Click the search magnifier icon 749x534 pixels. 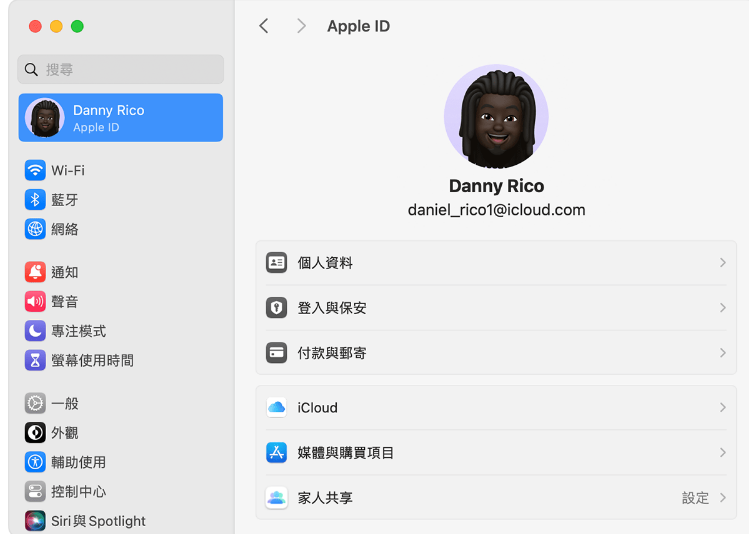pyautogui.click(x=31, y=70)
